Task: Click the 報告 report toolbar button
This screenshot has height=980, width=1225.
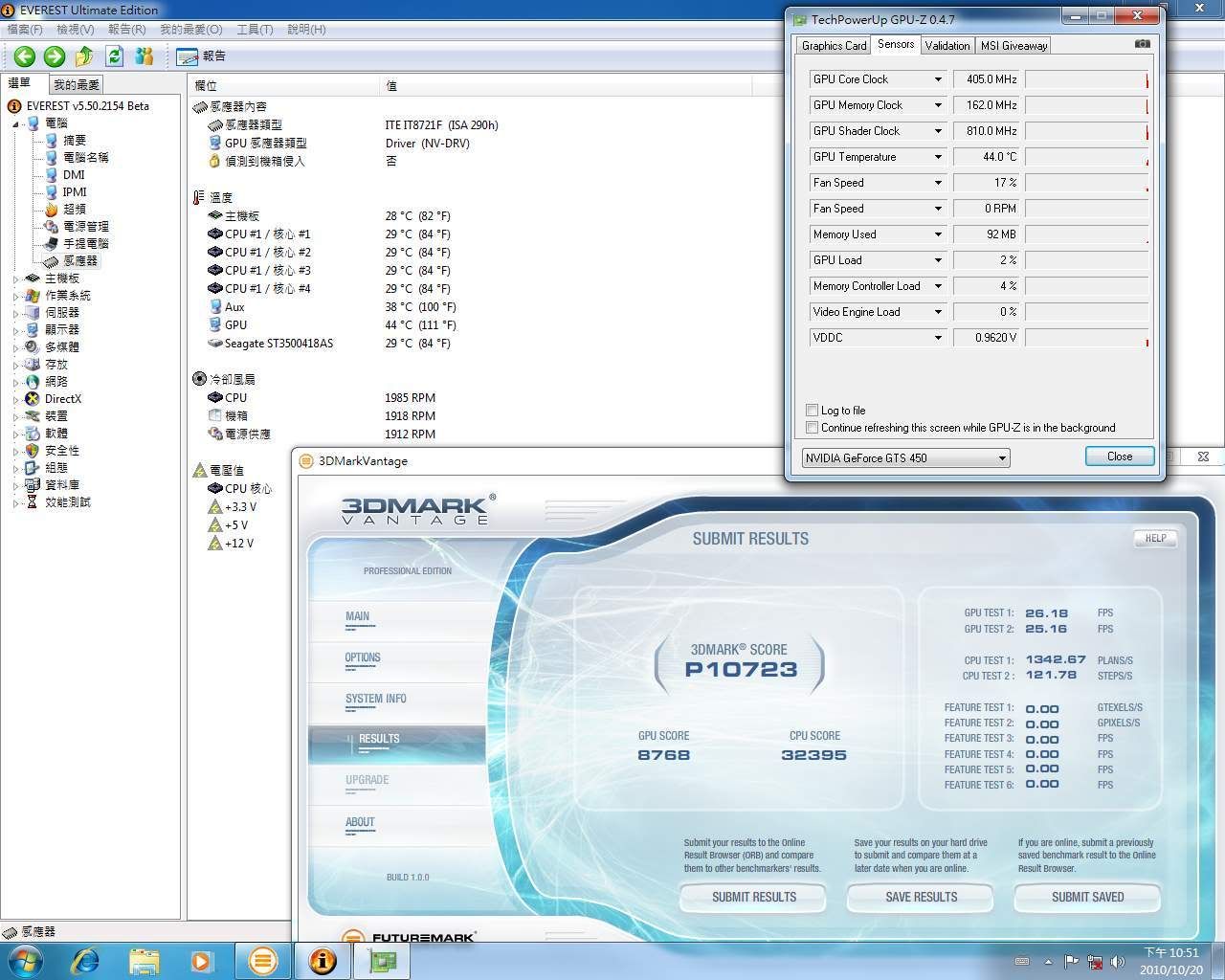Action: [202, 56]
